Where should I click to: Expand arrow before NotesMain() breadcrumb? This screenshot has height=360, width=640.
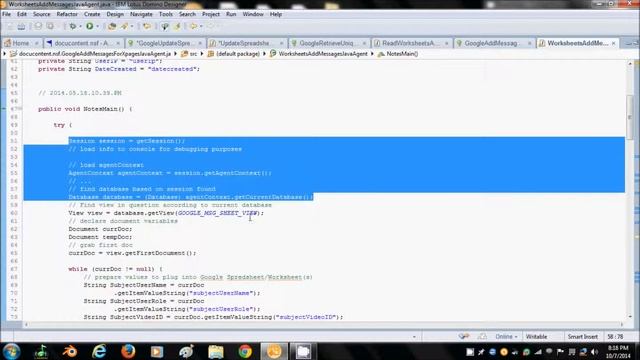[x=372, y=54]
